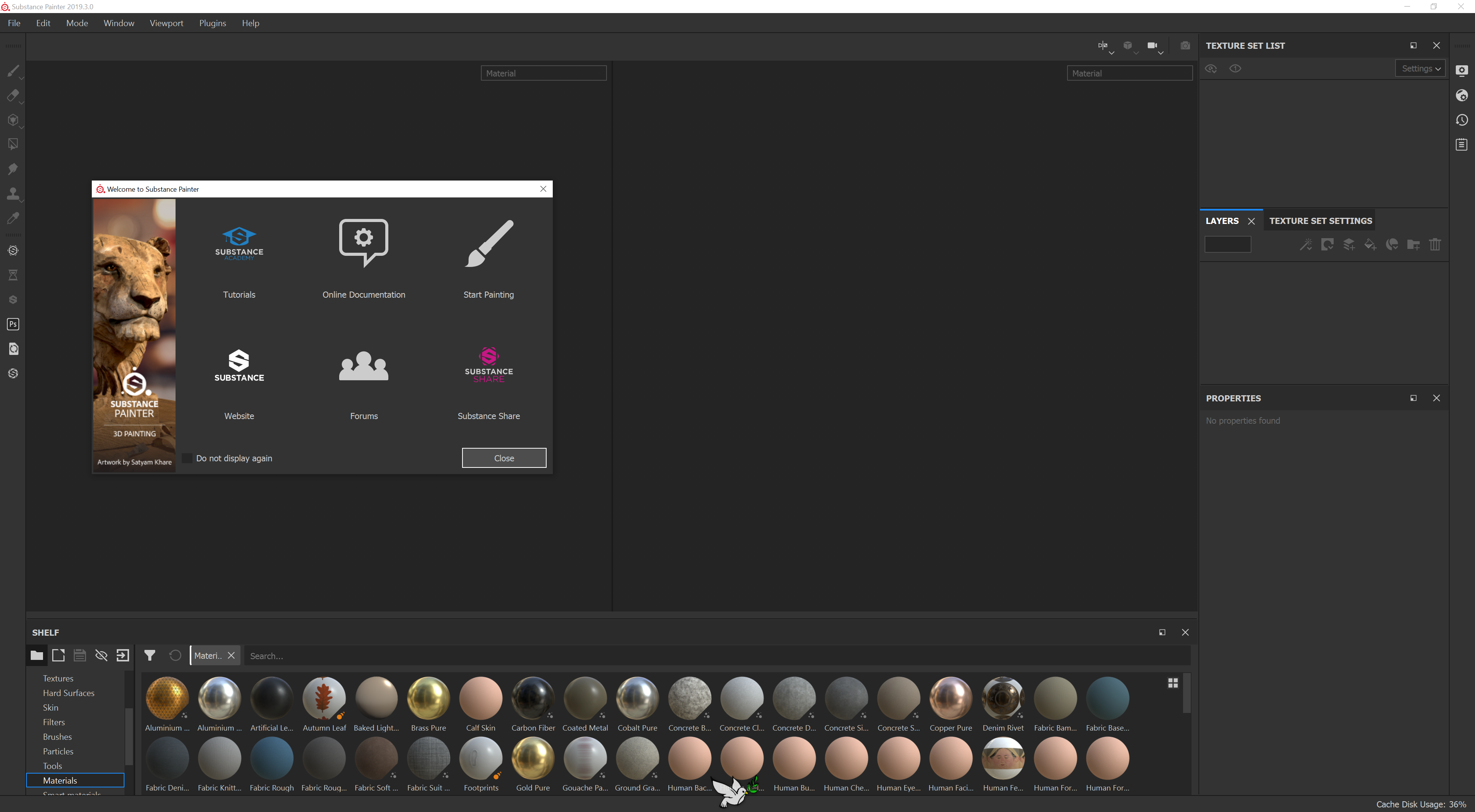
Task: Close the Materi.. filter tab in Shelf
Action: [231, 655]
